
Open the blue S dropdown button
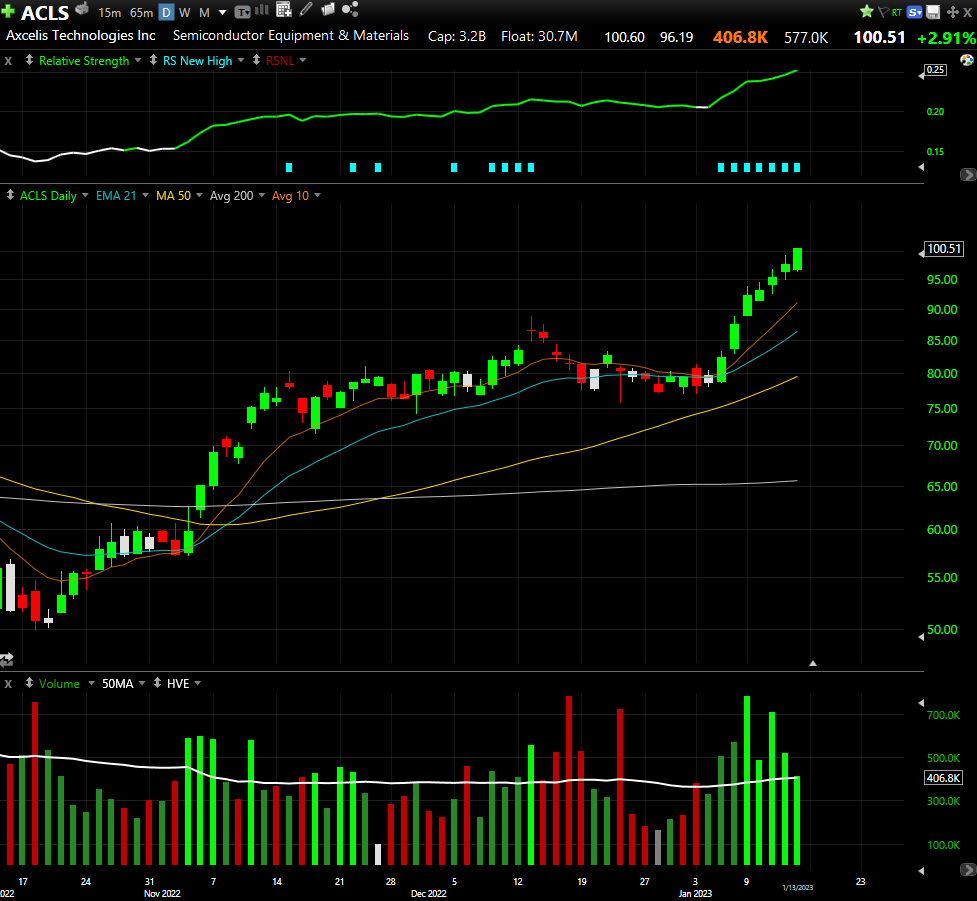click(915, 12)
